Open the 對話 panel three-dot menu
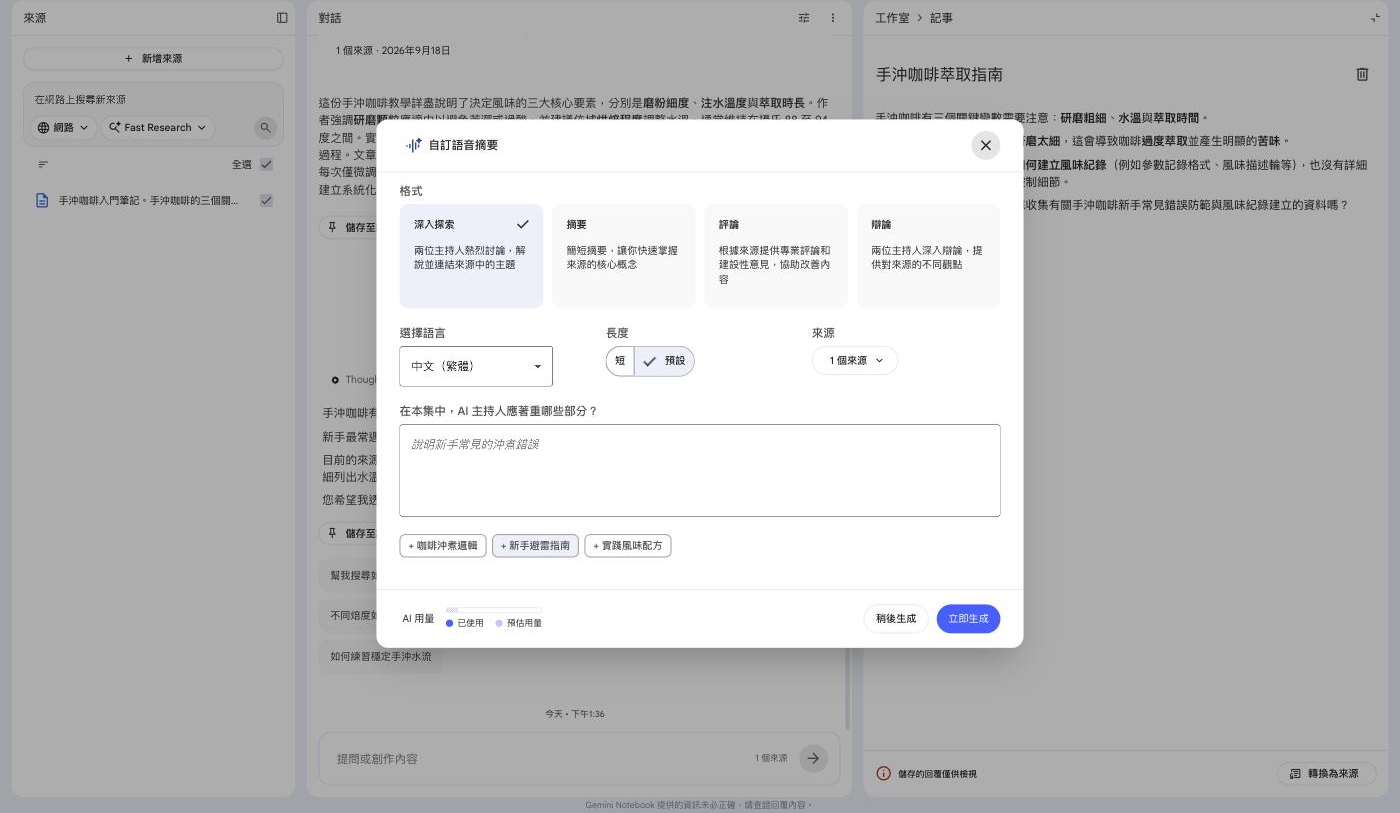 (x=833, y=18)
